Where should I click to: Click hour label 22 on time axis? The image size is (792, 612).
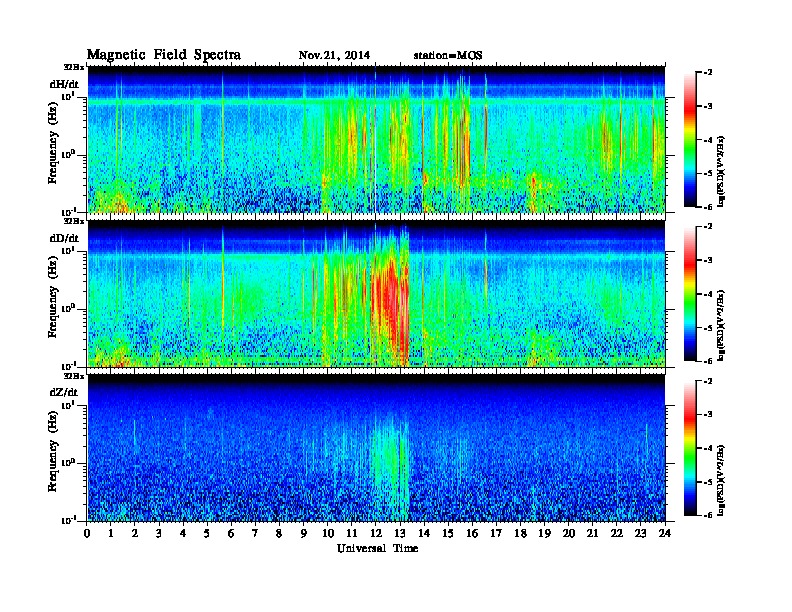(617, 534)
